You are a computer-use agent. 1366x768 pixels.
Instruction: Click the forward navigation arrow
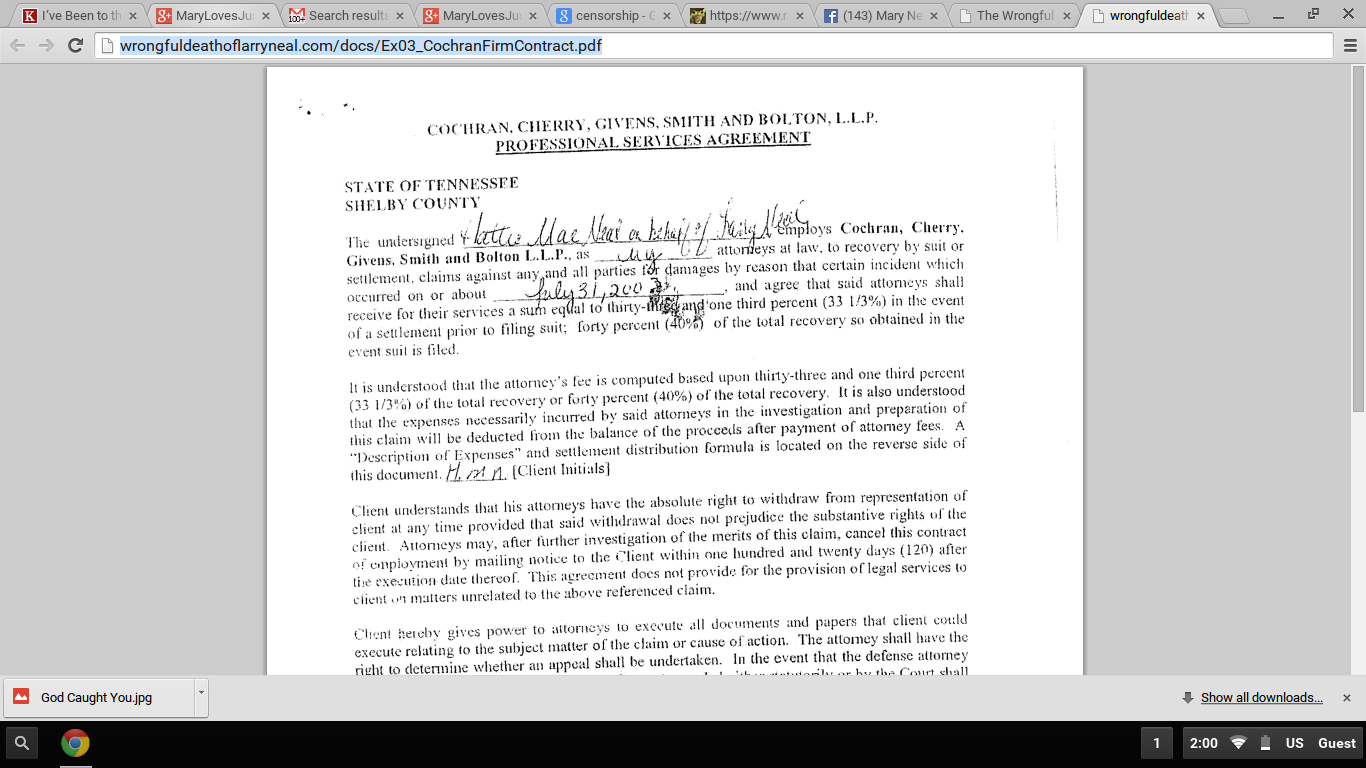[46, 45]
